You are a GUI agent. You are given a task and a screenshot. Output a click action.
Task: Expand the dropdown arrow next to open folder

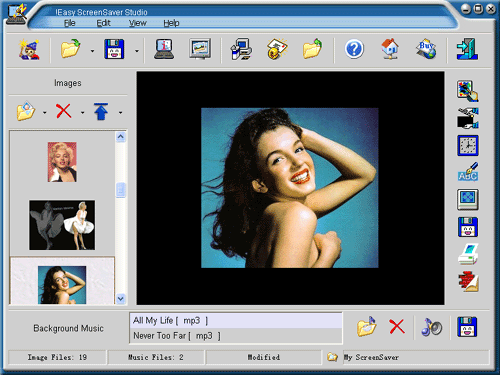[92, 51]
